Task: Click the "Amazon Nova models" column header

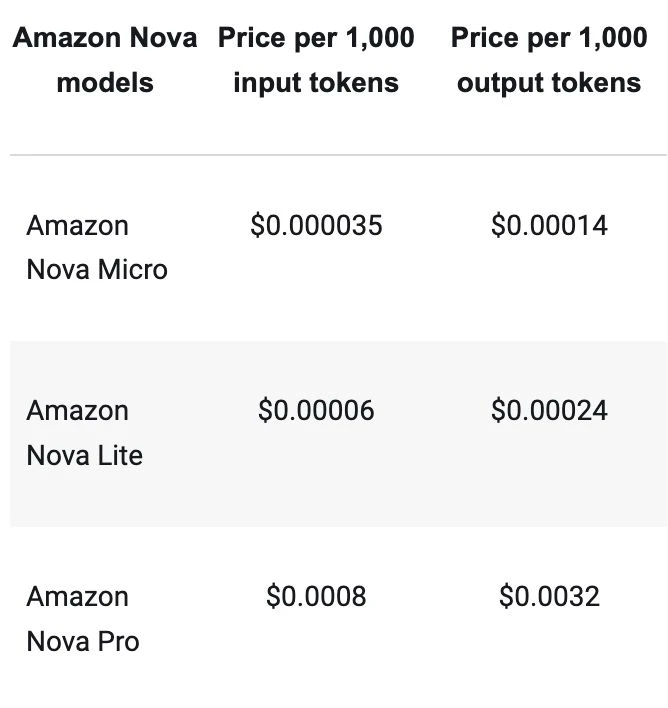Action: tap(105, 60)
